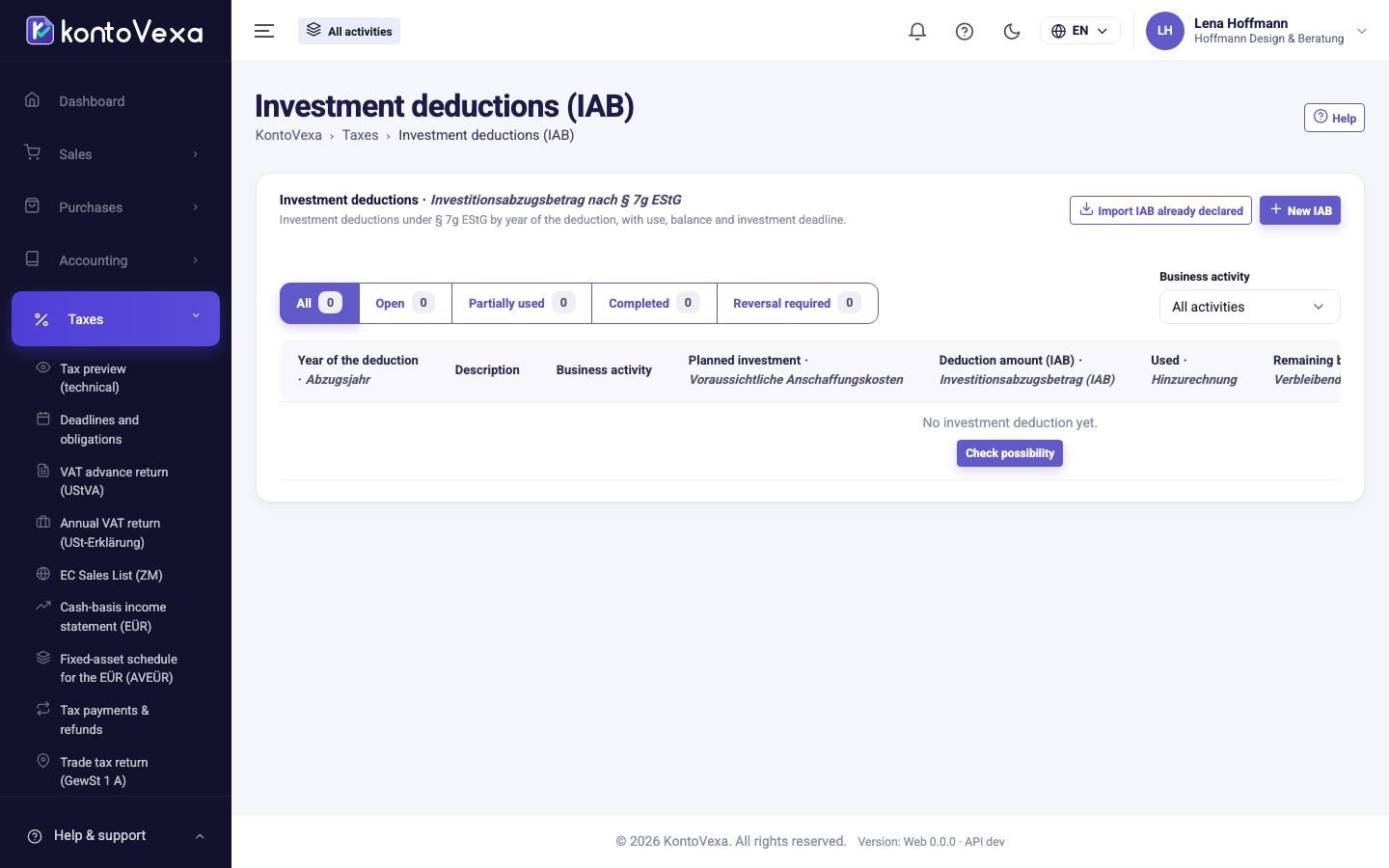Click the arrows icon beside Tax payments
Viewport: 1389px width, 868px height.
coord(43,709)
